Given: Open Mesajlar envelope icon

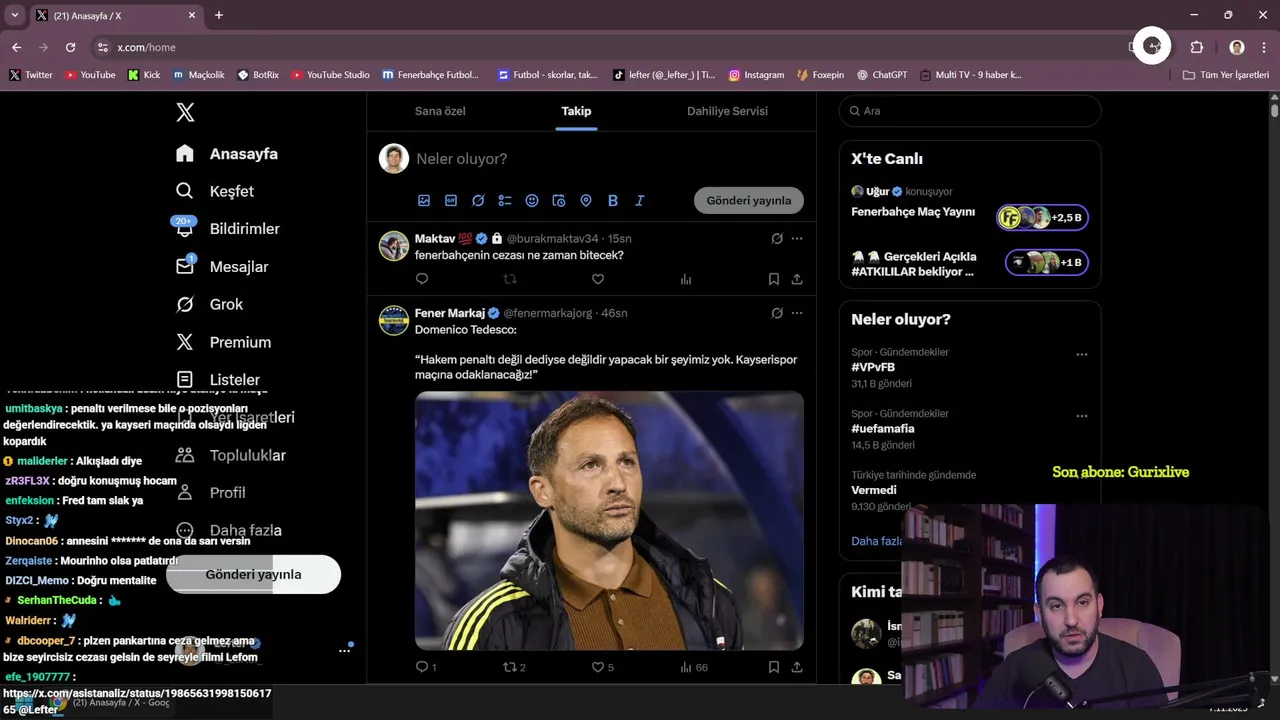Looking at the screenshot, I should pyautogui.click(x=185, y=266).
